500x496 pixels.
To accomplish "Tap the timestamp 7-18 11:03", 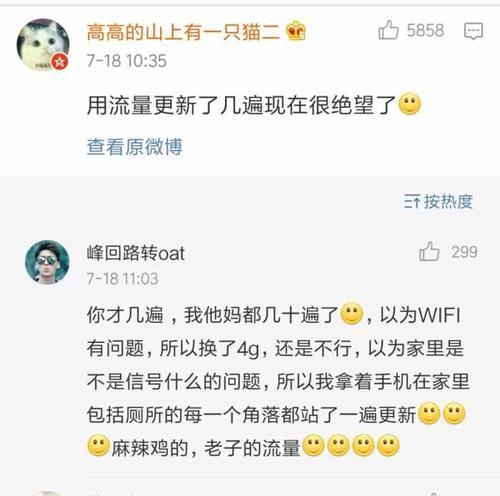I will (122, 279).
